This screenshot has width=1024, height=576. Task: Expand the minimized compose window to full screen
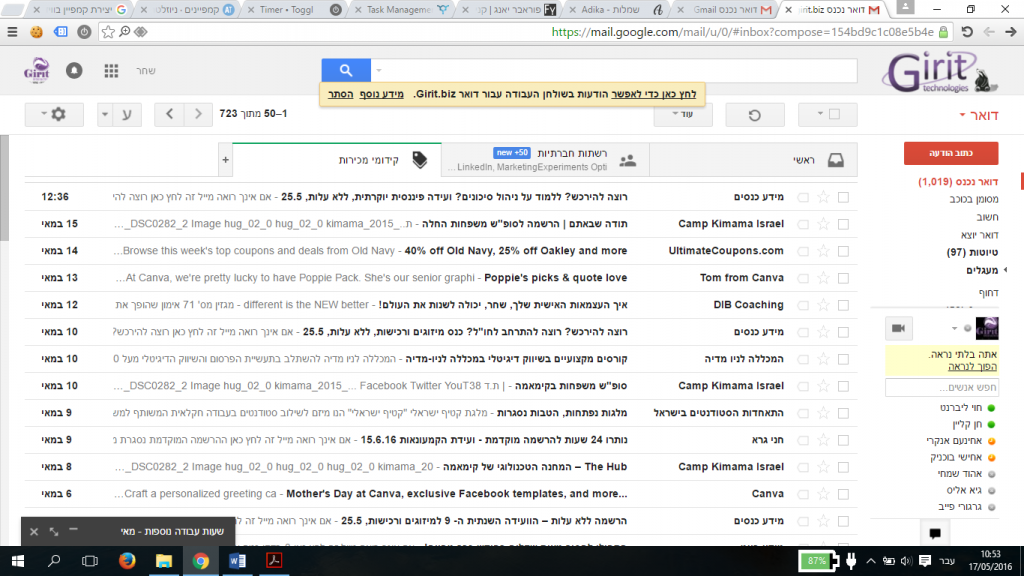click(54, 532)
